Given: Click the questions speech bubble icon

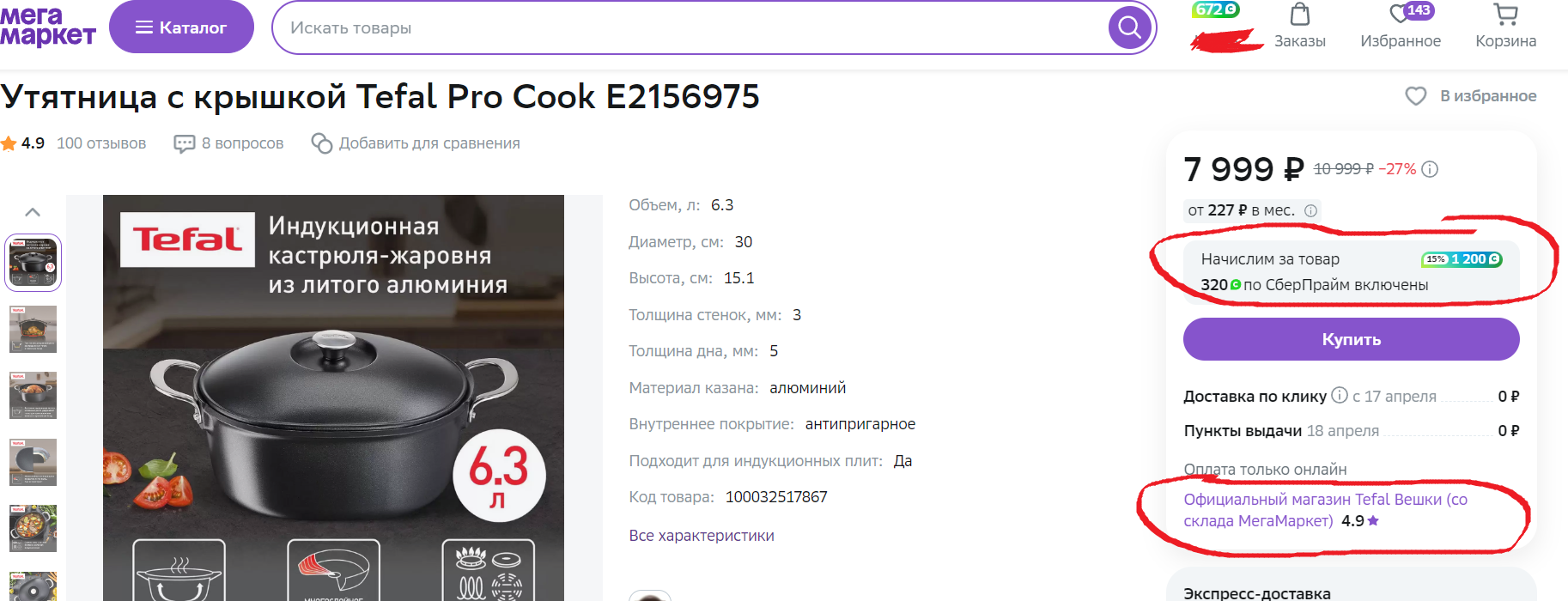Looking at the screenshot, I should click(x=184, y=143).
